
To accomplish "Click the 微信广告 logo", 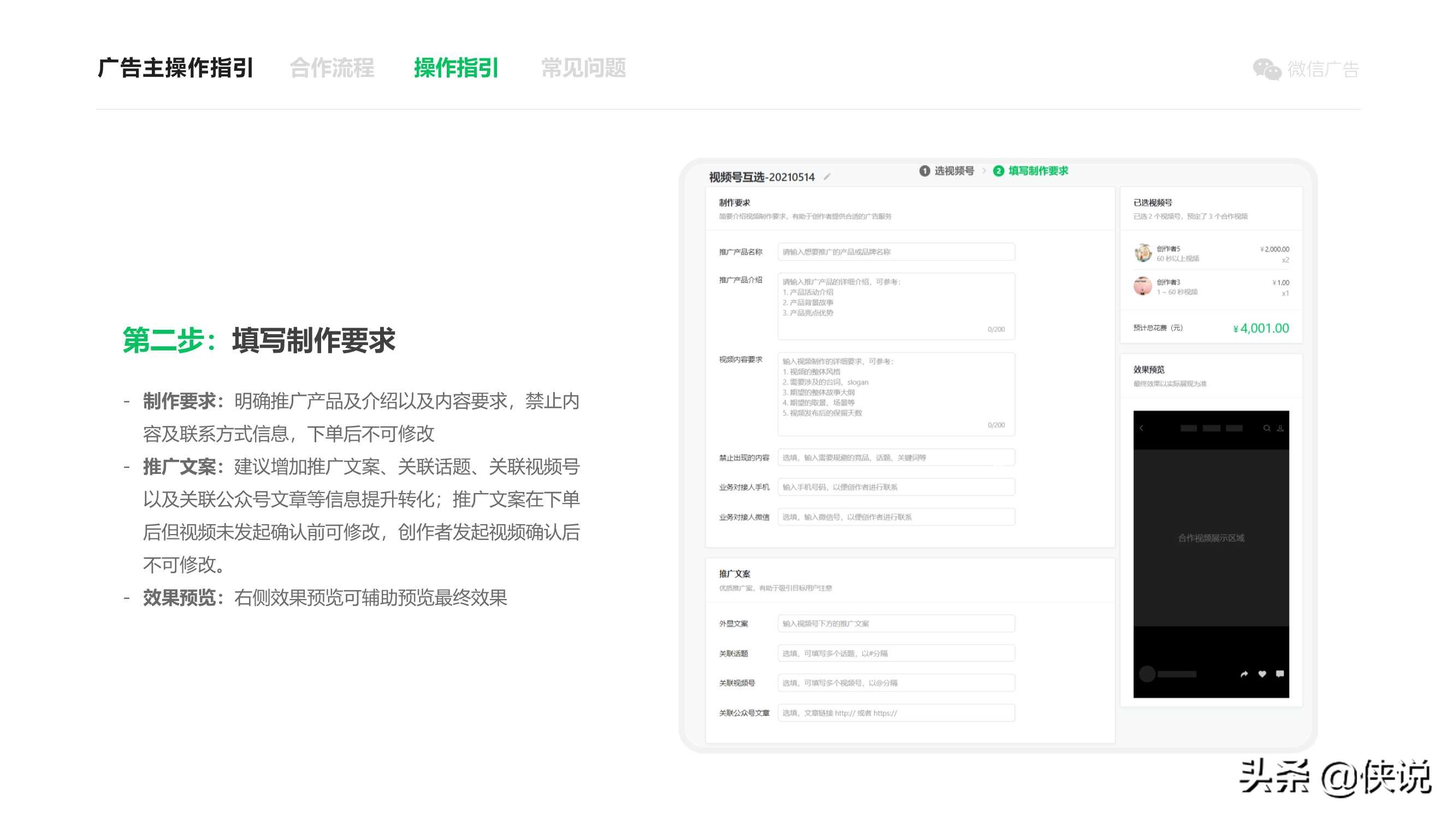I will 1306,69.
